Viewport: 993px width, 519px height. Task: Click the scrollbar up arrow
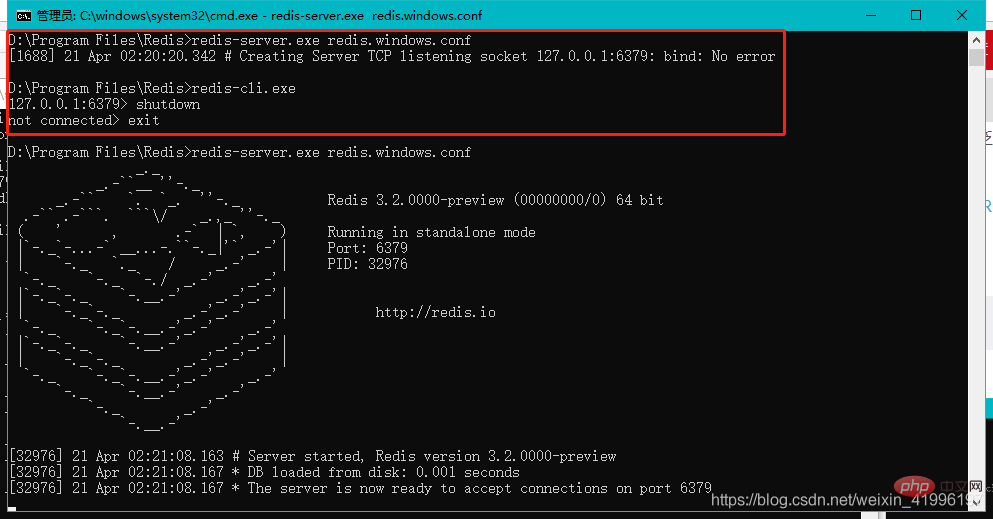pos(977,41)
